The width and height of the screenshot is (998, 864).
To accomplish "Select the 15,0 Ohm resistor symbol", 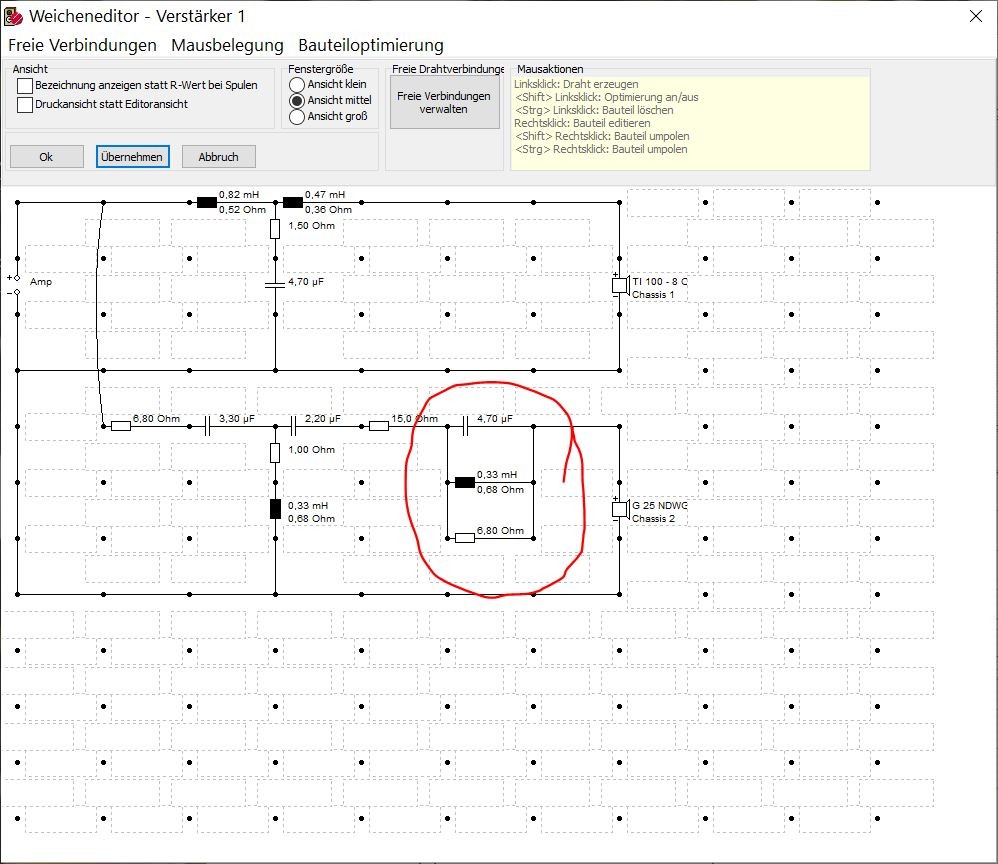I will click(379, 426).
